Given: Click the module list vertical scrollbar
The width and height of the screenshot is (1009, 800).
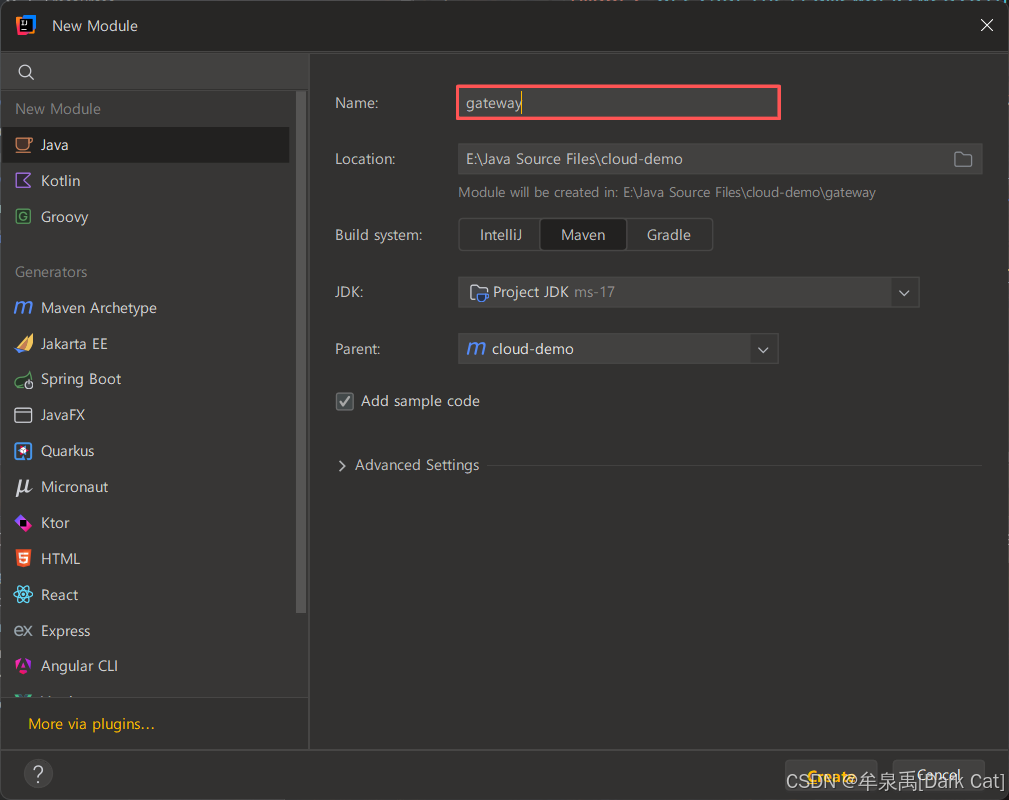Looking at the screenshot, I should tap(301, 352).
